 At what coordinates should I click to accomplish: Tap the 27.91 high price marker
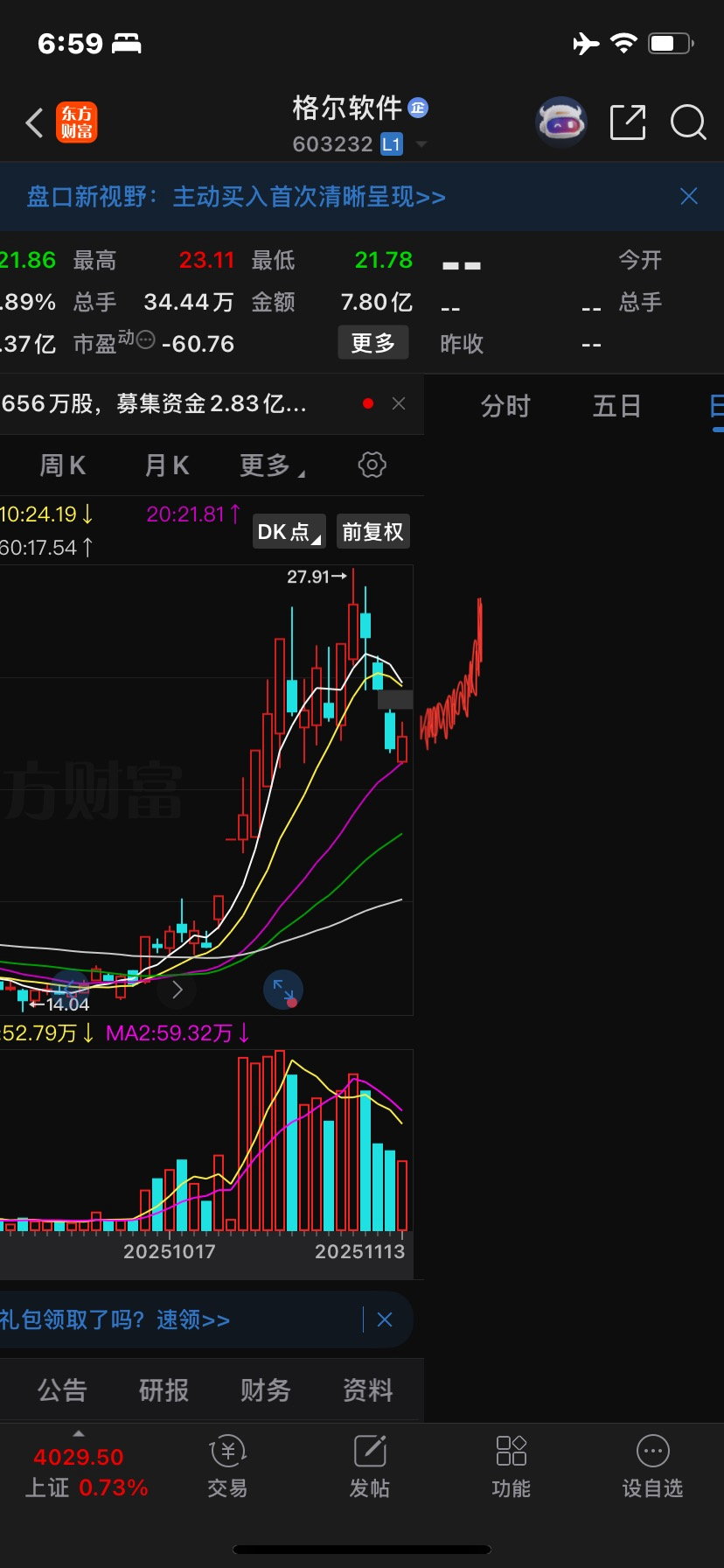317,577
